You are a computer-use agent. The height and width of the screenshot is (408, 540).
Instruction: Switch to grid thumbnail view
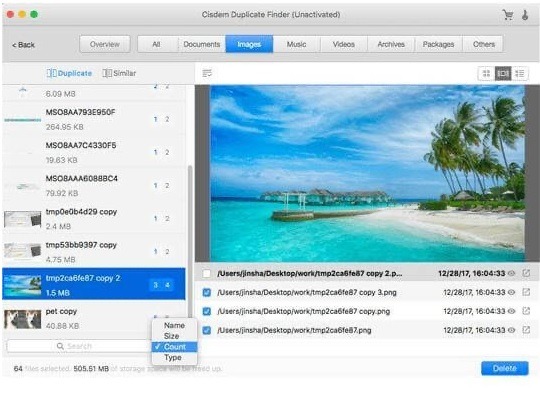(486, 73)
